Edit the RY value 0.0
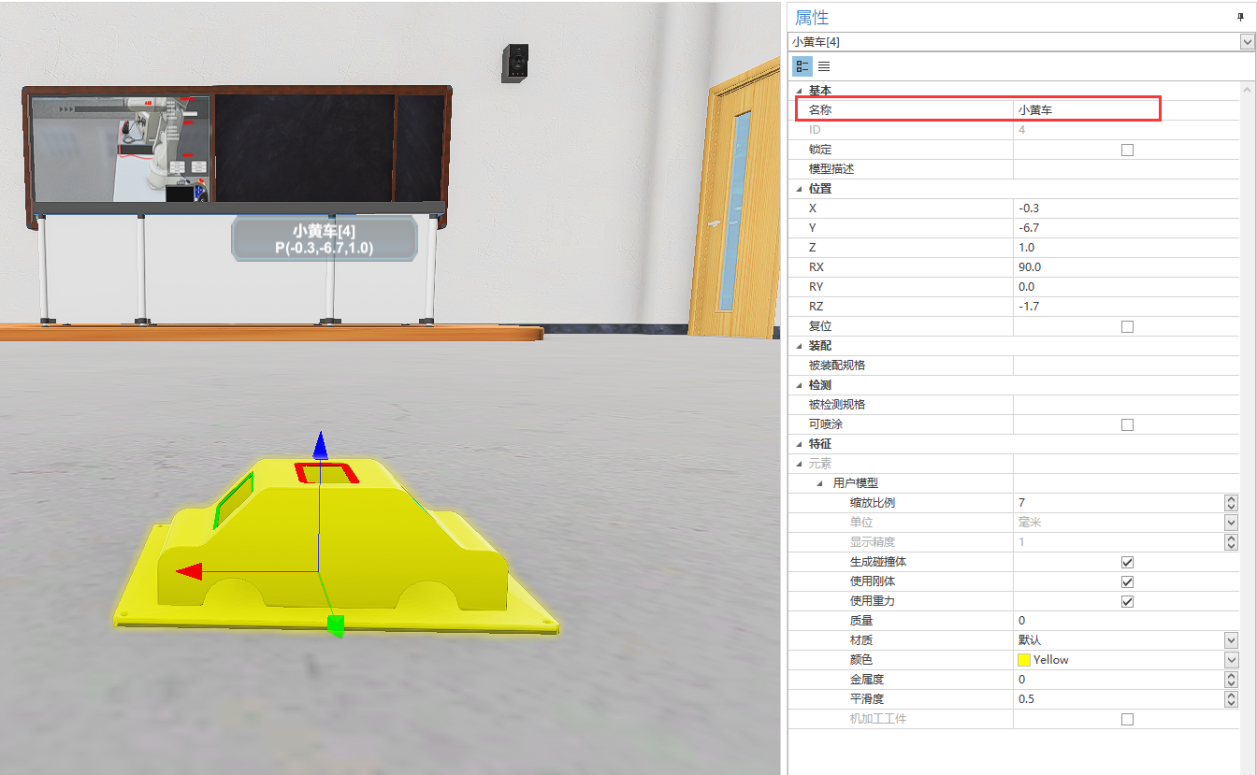This screenshot has width=1257, height=775. pyautogui.click(x=1127, y=287)
